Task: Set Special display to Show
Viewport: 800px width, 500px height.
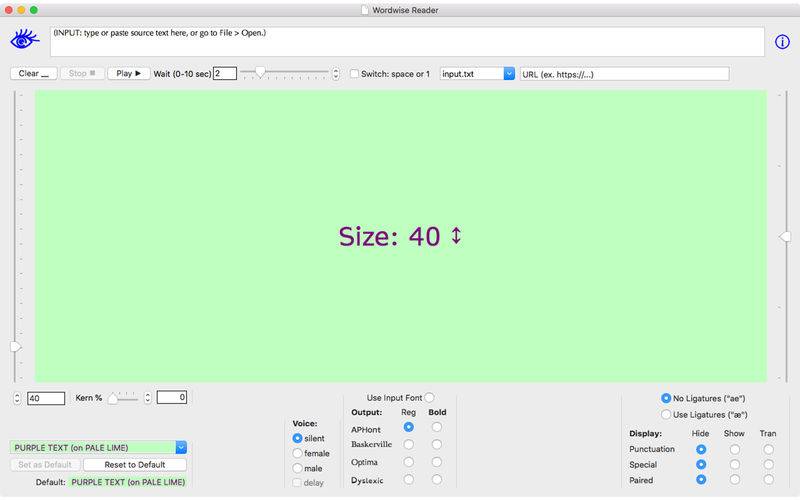Action: pos(735,464)
